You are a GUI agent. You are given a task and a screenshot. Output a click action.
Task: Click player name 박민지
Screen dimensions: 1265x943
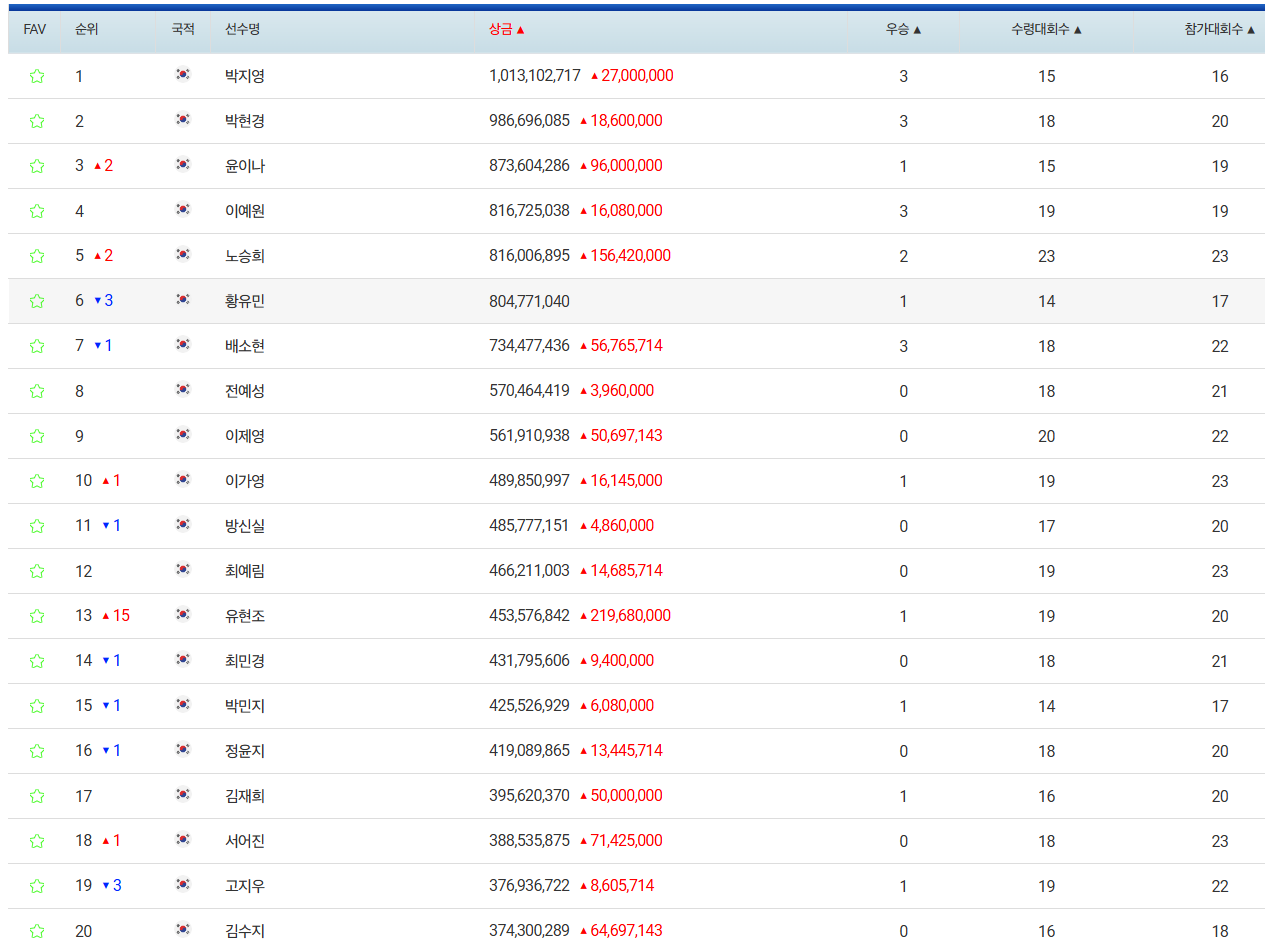click(245, 706)
